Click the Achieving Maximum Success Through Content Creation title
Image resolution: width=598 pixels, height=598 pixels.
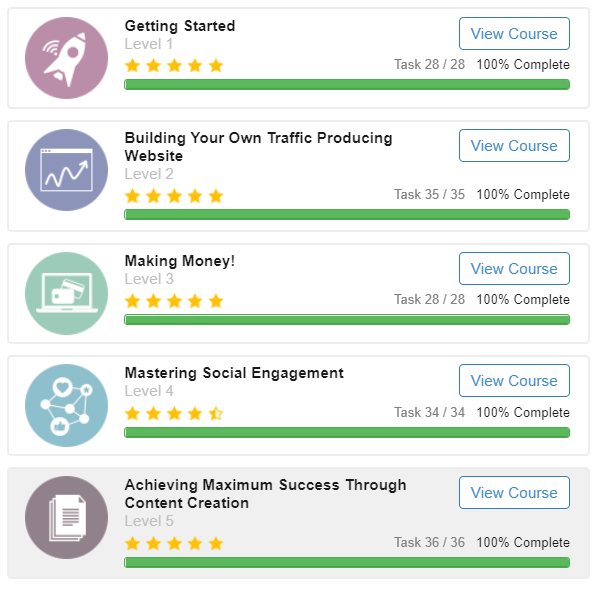[x=265, y=494]
